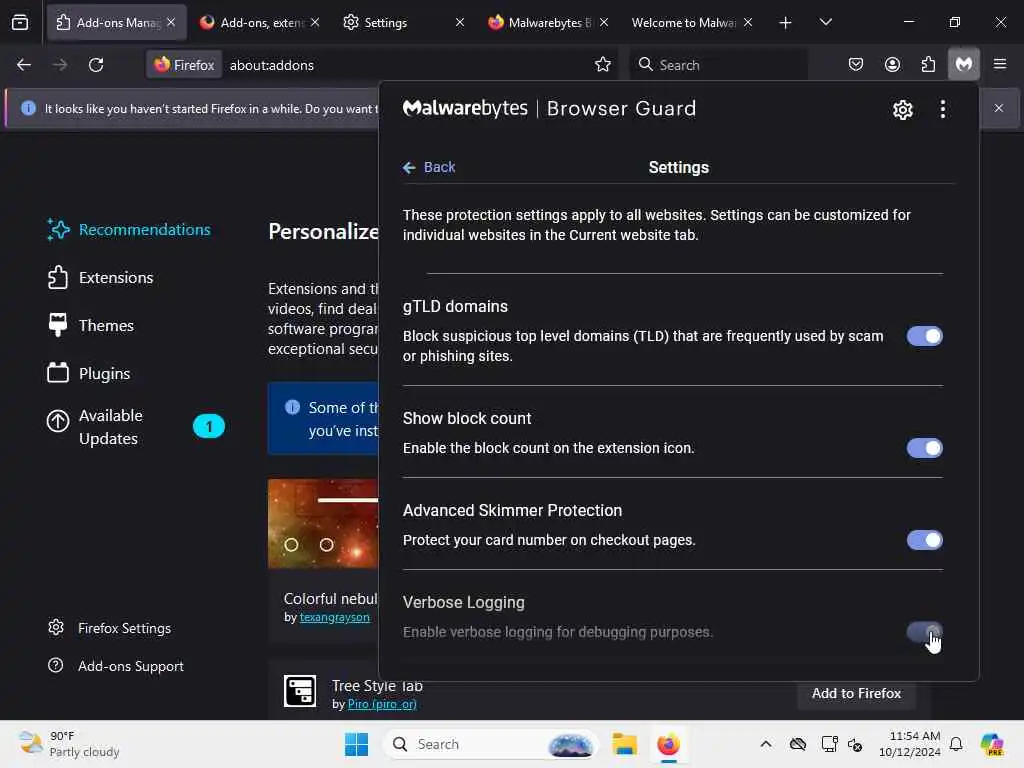Click Firefox icon in taskbar
The width and height of the screenshot is (1024, 768).
point(668,744)
